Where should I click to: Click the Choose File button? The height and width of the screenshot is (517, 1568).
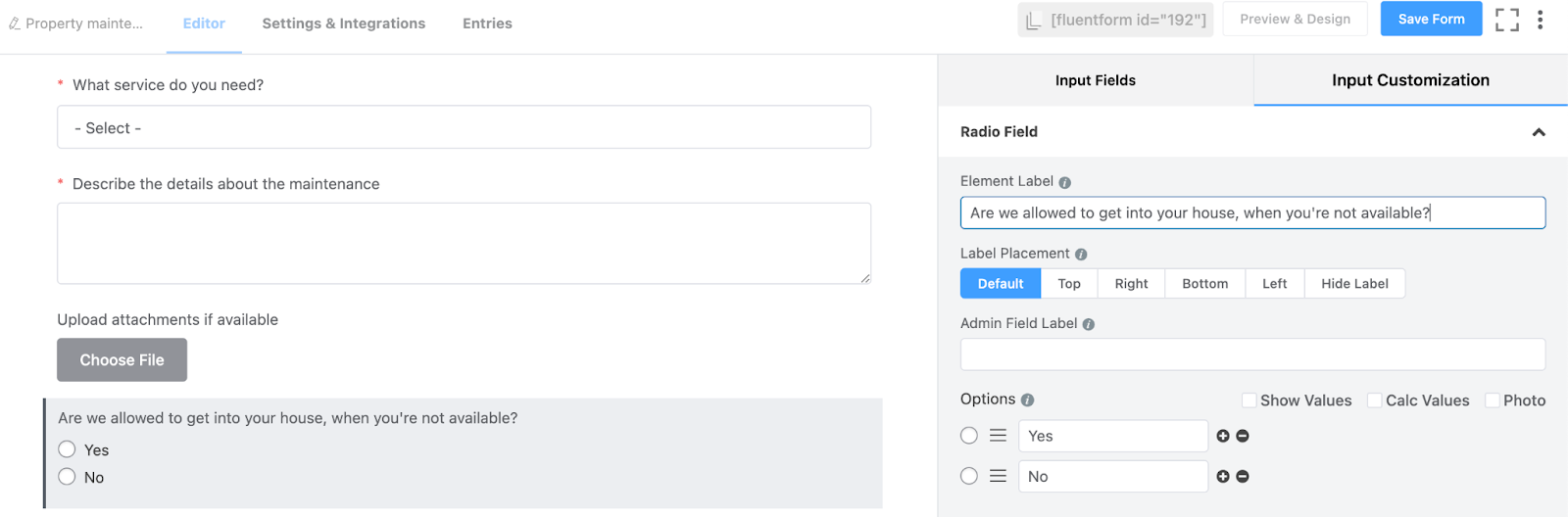(122, 360)
